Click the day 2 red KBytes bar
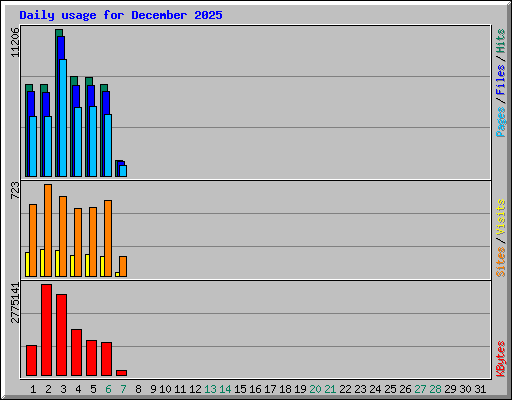 click(x=47, y=330)
